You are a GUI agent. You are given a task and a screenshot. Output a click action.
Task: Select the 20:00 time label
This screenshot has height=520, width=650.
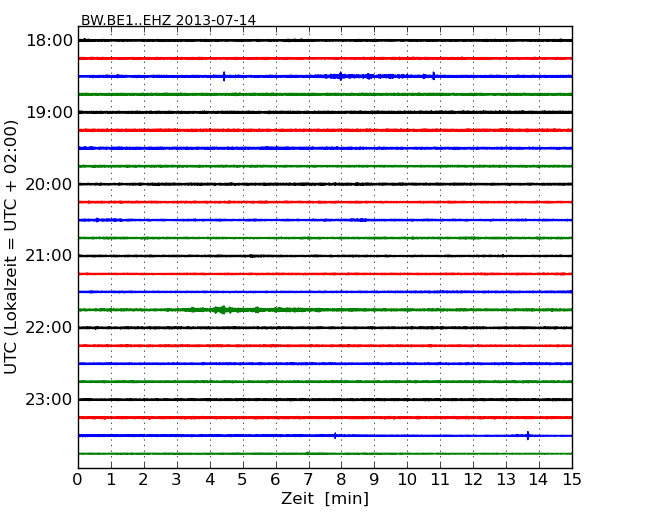[x=49, y=184]
